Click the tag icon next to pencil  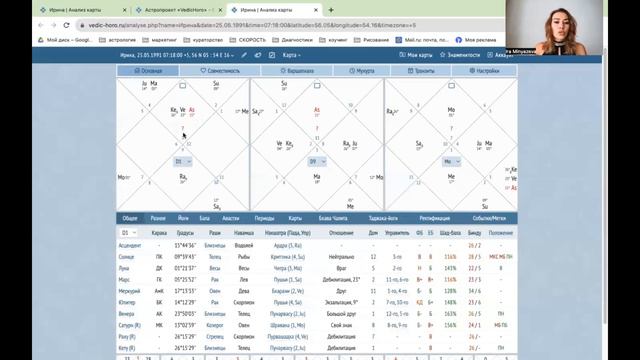coord(258,55)
